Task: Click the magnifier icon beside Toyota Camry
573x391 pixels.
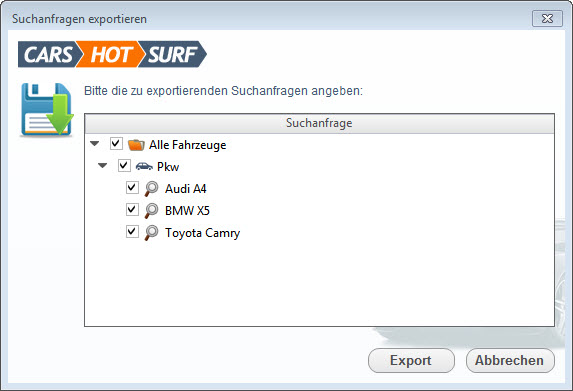Action: coord(151,233)
